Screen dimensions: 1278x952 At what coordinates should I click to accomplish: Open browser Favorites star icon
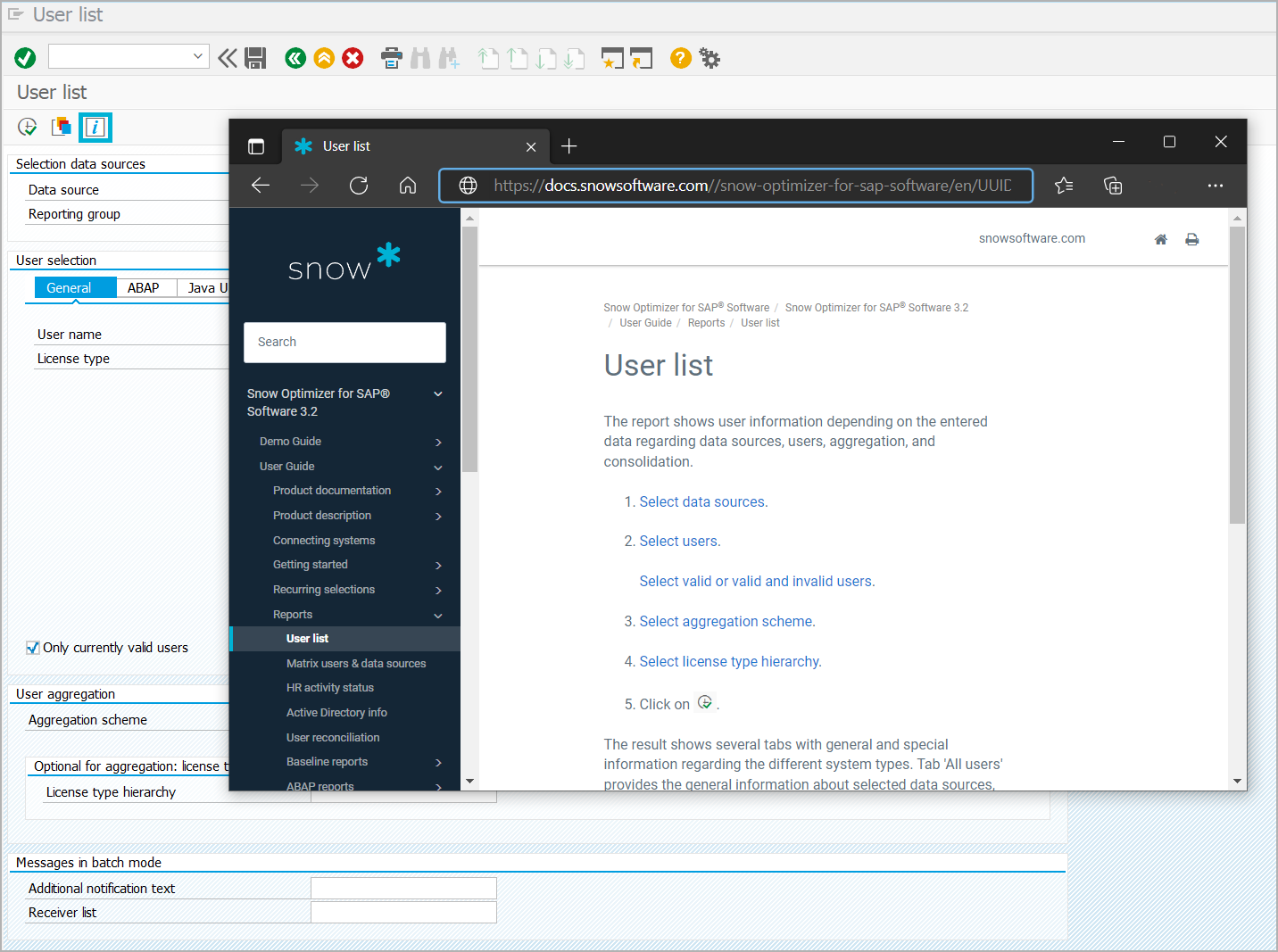pyautogui.click(x=1064, y=186)
